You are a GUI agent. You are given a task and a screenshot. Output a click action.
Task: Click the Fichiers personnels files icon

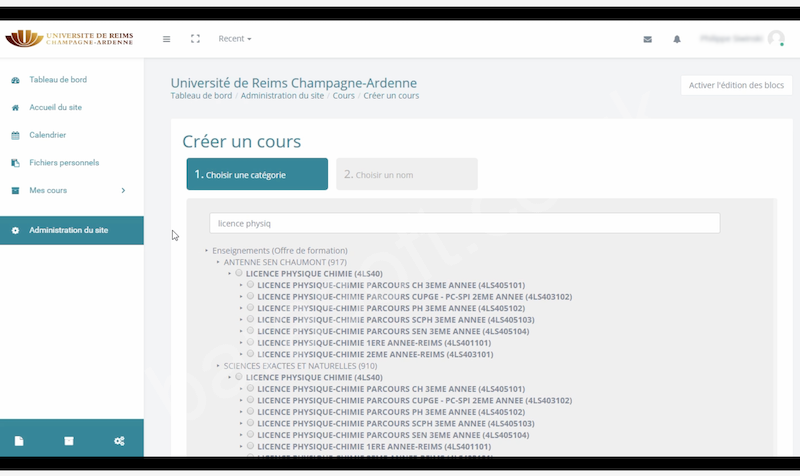pos(15,163)
